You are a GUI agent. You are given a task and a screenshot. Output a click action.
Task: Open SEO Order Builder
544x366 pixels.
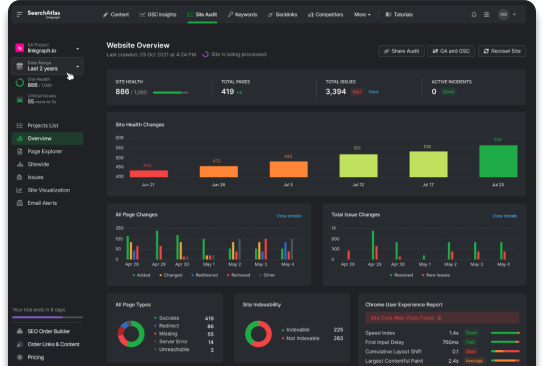point(48,331)
